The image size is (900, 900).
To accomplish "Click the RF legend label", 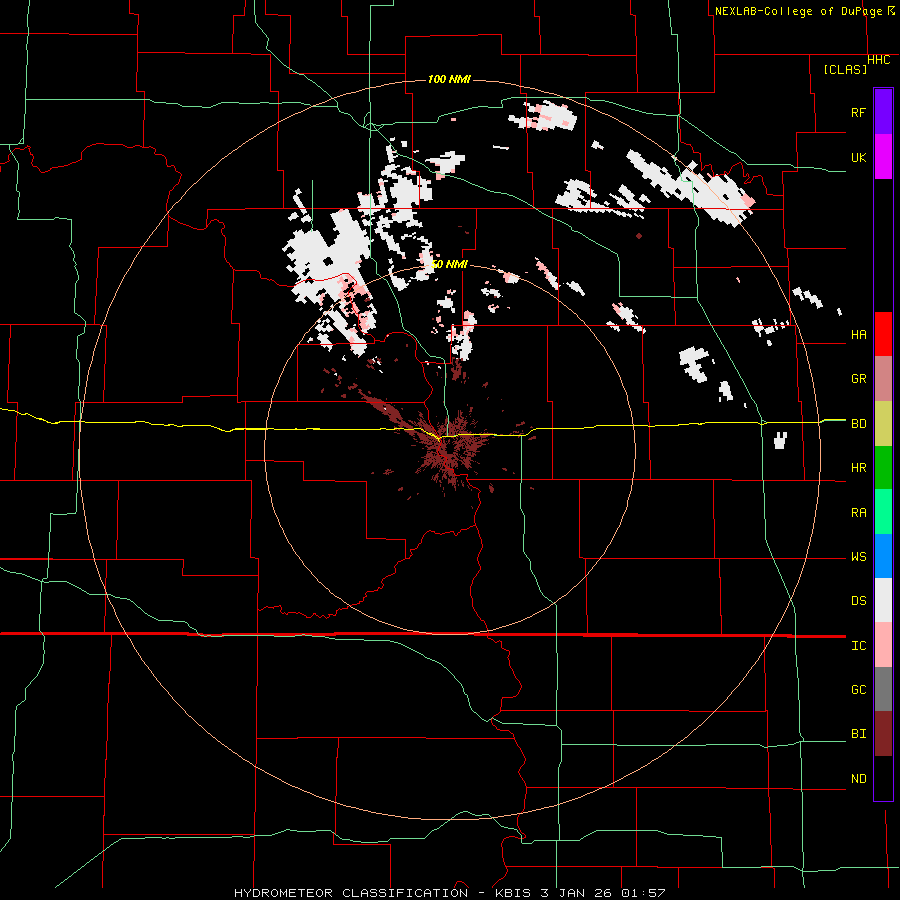I will pyautogui.click(x=858, y=112).
